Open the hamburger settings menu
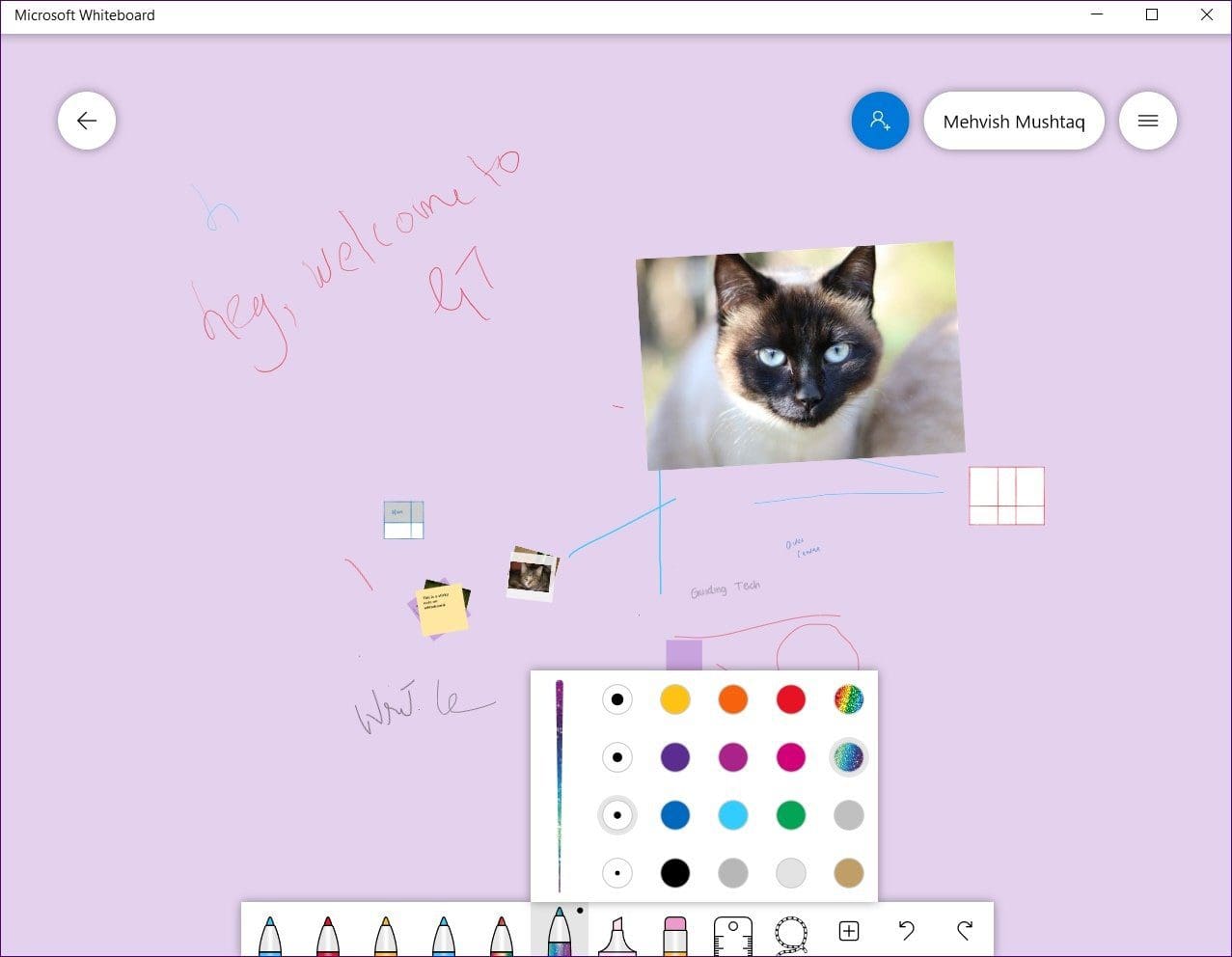The width and height of the screenshot is (1232, 957). (x=1148, y=121)
